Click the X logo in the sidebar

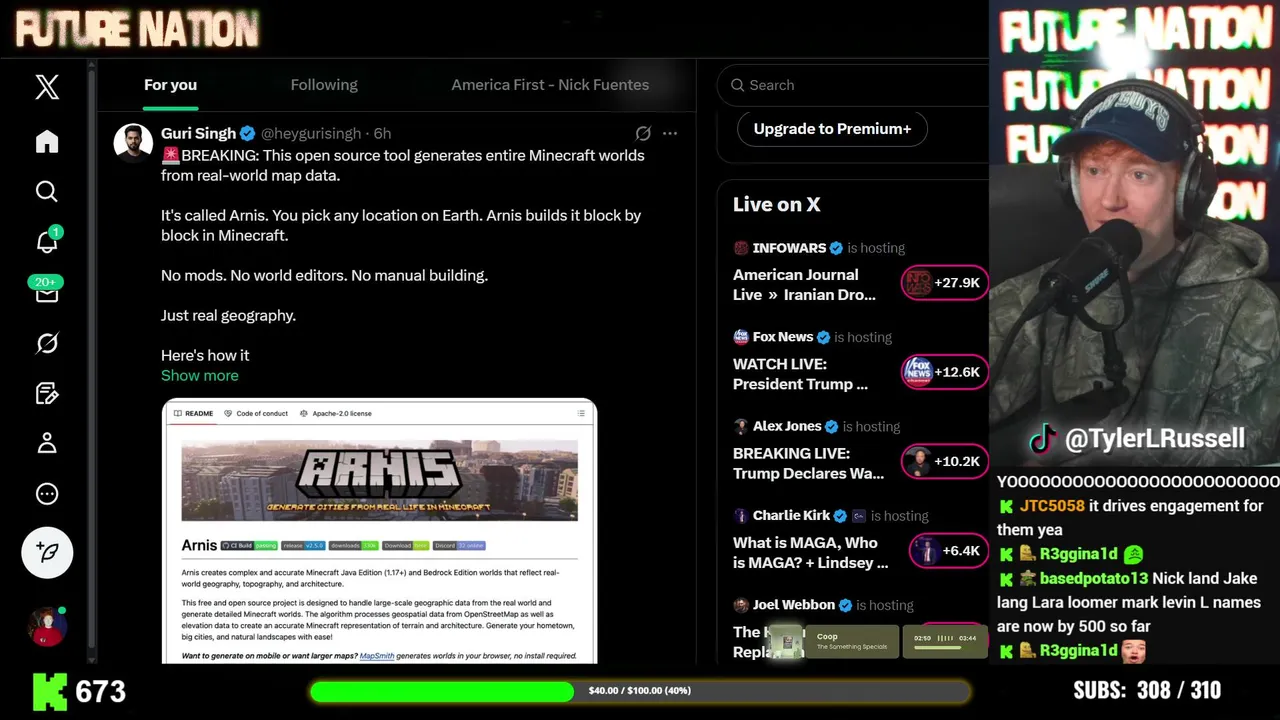point(47,87)
